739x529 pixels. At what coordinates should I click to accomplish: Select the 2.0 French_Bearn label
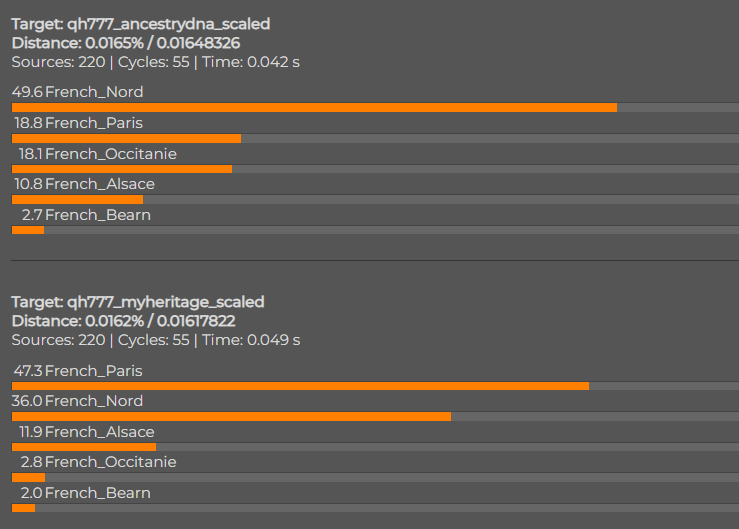click(x=85, y=493)
